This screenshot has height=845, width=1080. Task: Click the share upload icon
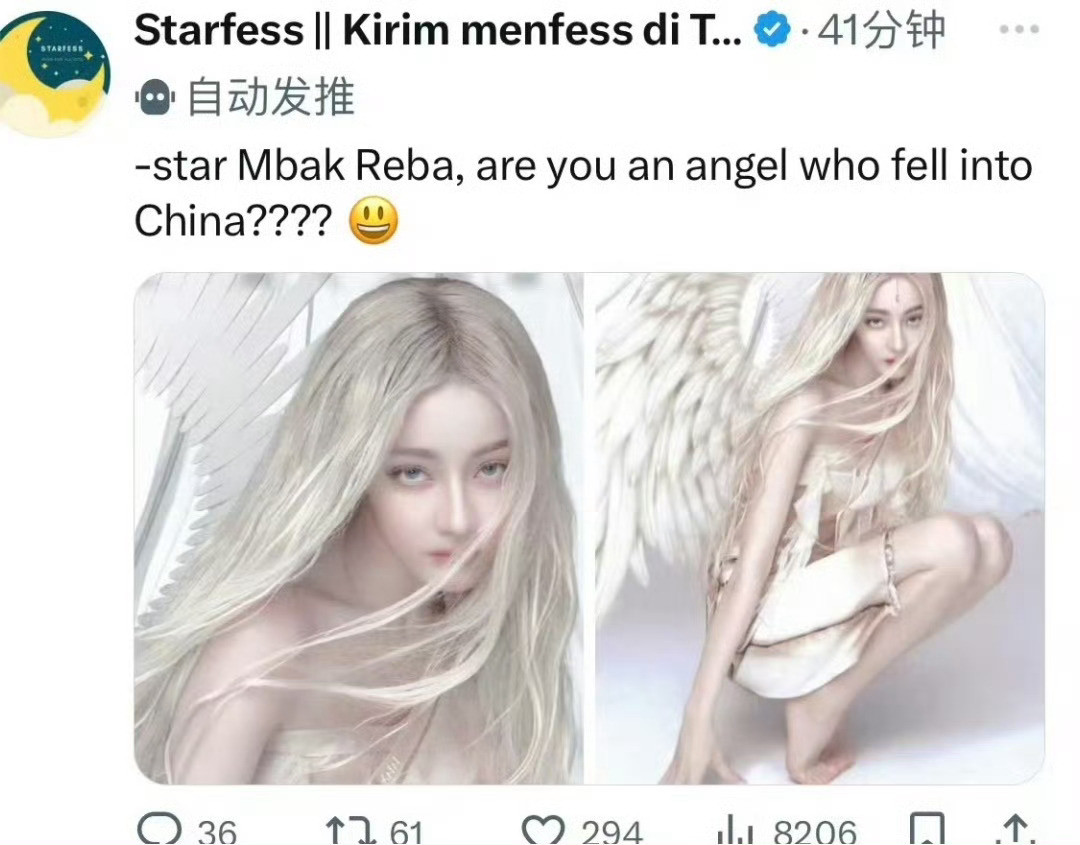pos(1016,830)
